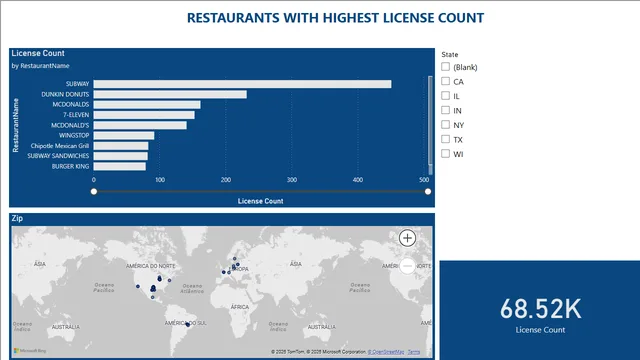Click the right handle of the chart zoom slider
This screenshot has width=640, height=360.
(x=428, y=191)
